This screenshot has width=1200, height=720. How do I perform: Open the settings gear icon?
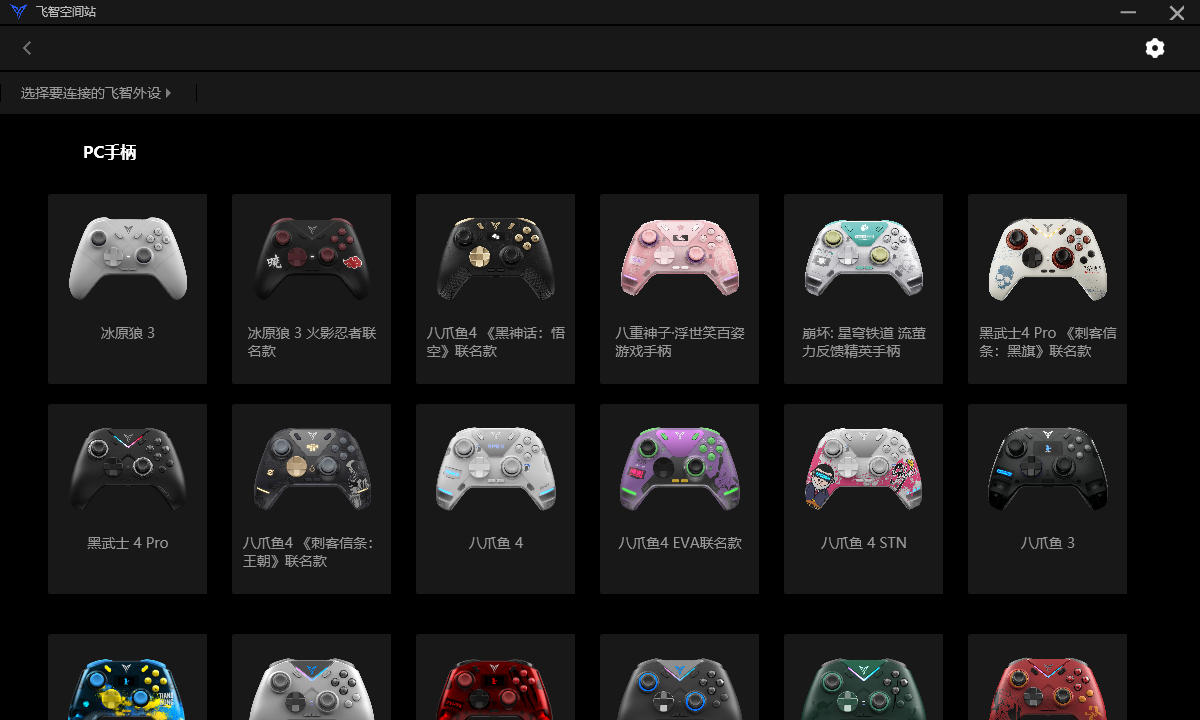(1155, 48)
